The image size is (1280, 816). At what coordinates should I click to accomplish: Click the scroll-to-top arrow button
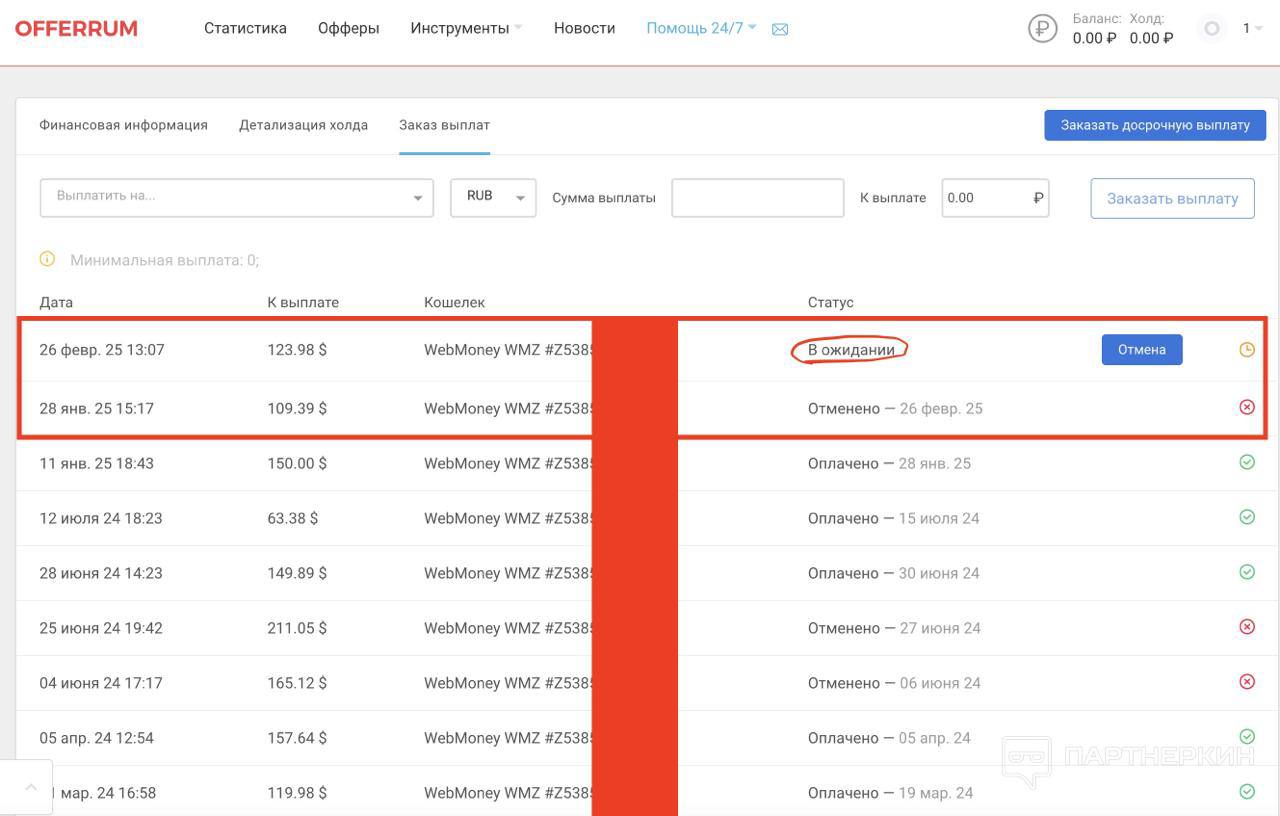click(x=30, y=788)
